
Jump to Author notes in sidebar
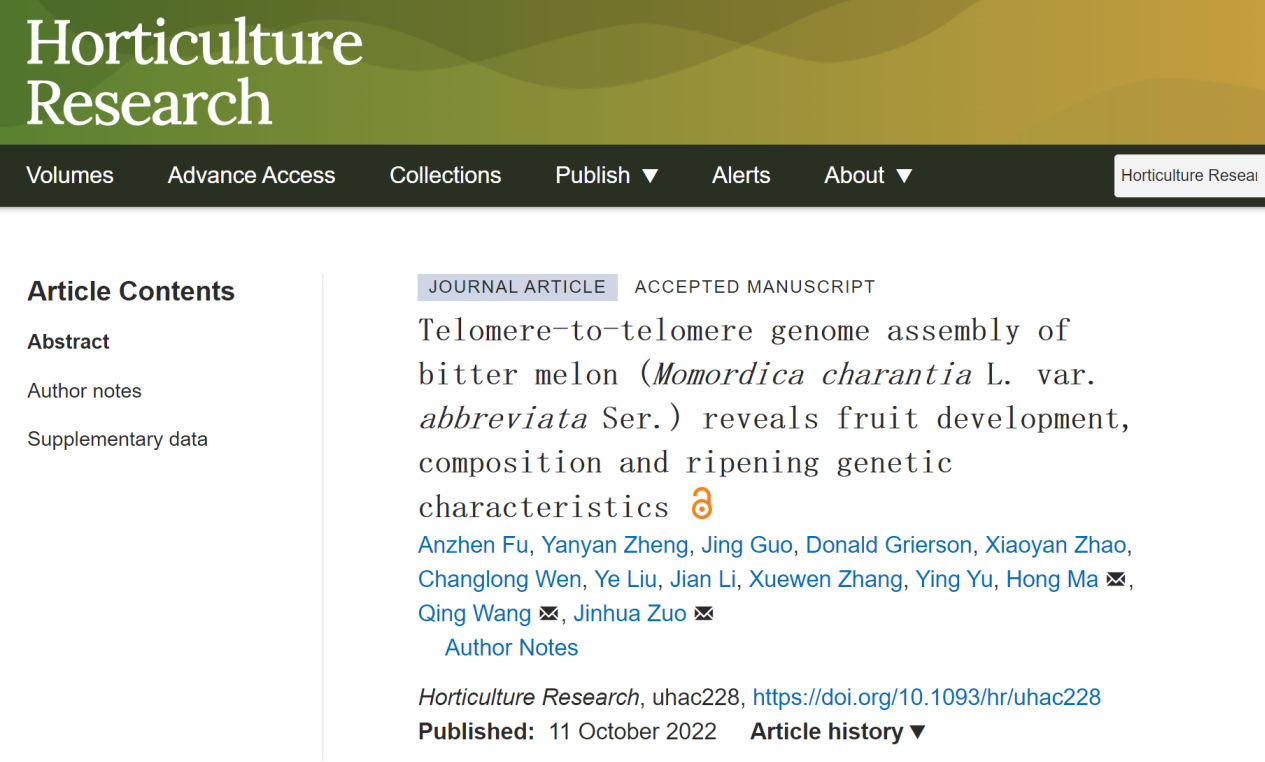(x=84, y=391)
